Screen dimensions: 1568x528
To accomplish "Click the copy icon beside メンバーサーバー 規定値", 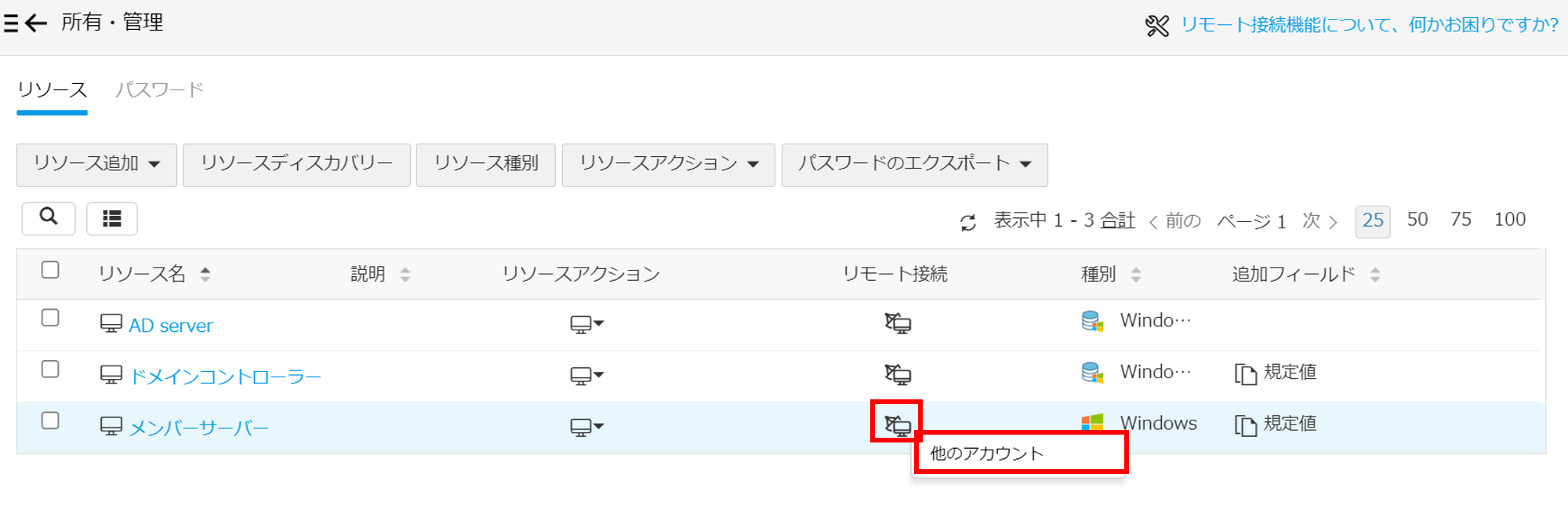I will [1245, 424].
